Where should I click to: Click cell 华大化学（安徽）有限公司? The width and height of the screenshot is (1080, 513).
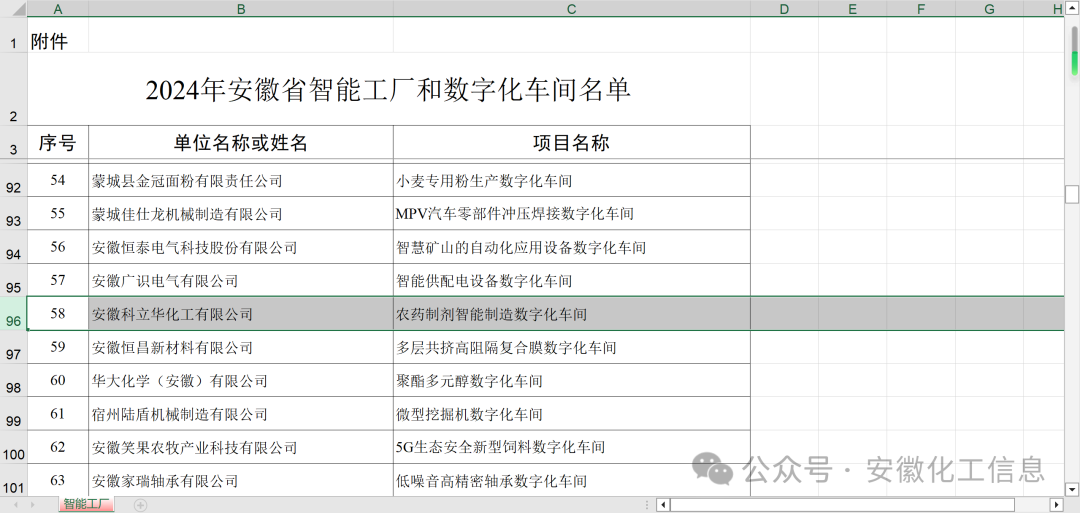(241, 380)
